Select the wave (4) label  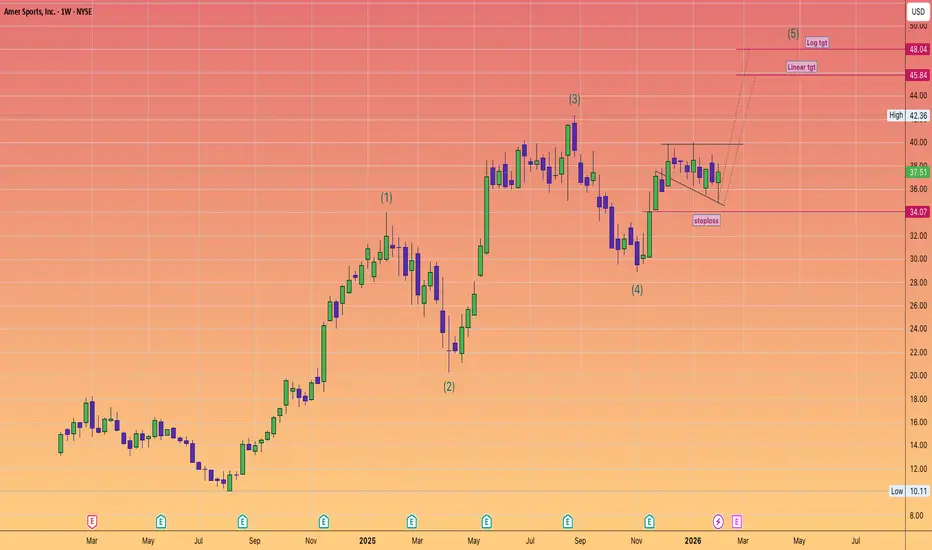point(637,290)
